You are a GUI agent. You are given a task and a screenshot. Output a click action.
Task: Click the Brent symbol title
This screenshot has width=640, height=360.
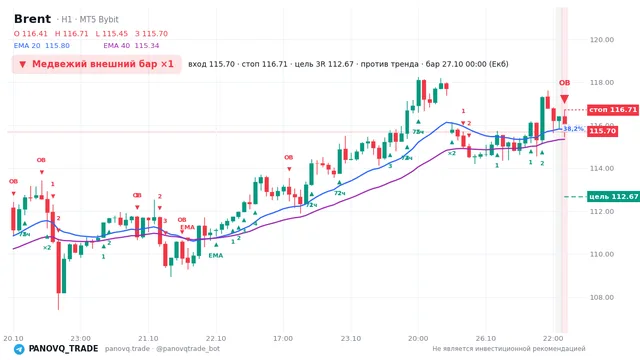click(32, 19)
